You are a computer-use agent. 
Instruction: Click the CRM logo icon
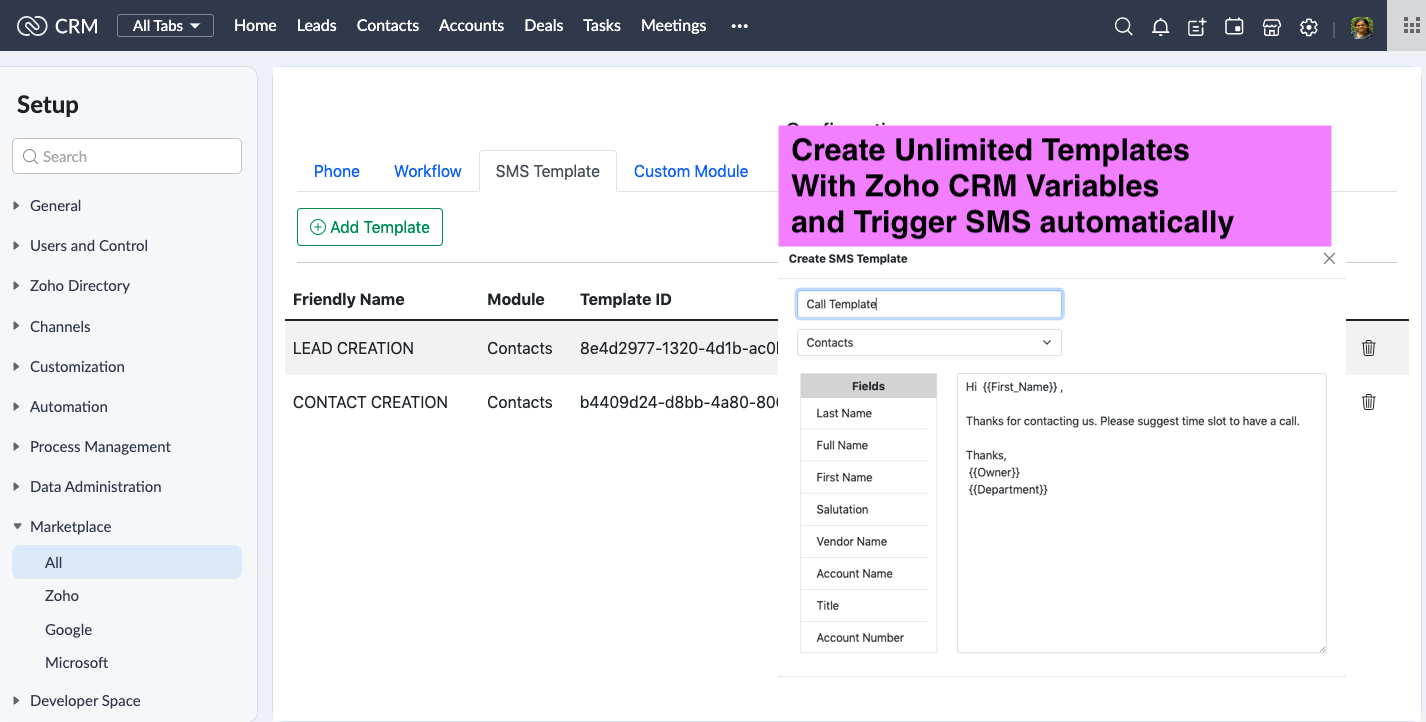click(x=29, y=26)
